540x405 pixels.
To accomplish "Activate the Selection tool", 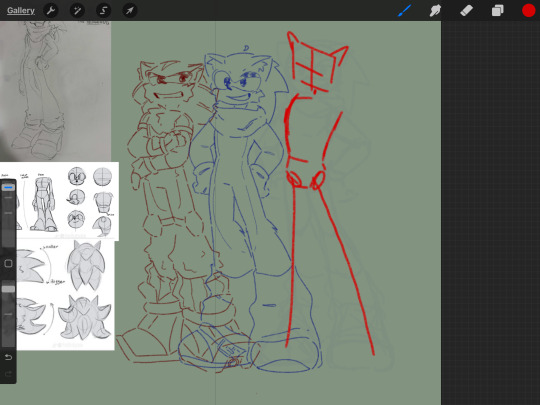I will pos(103,11).
